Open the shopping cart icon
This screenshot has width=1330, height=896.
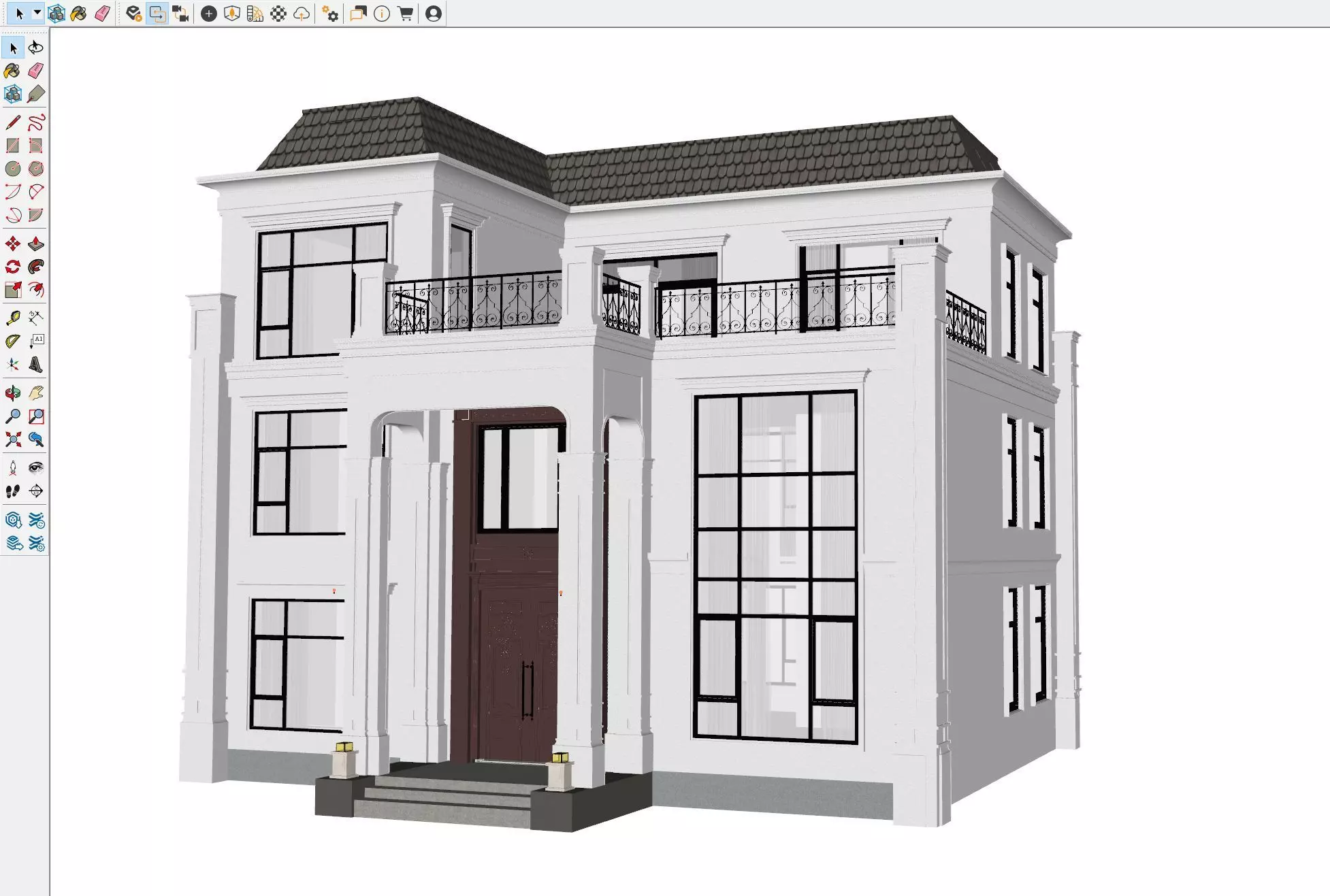coord(406,14)
